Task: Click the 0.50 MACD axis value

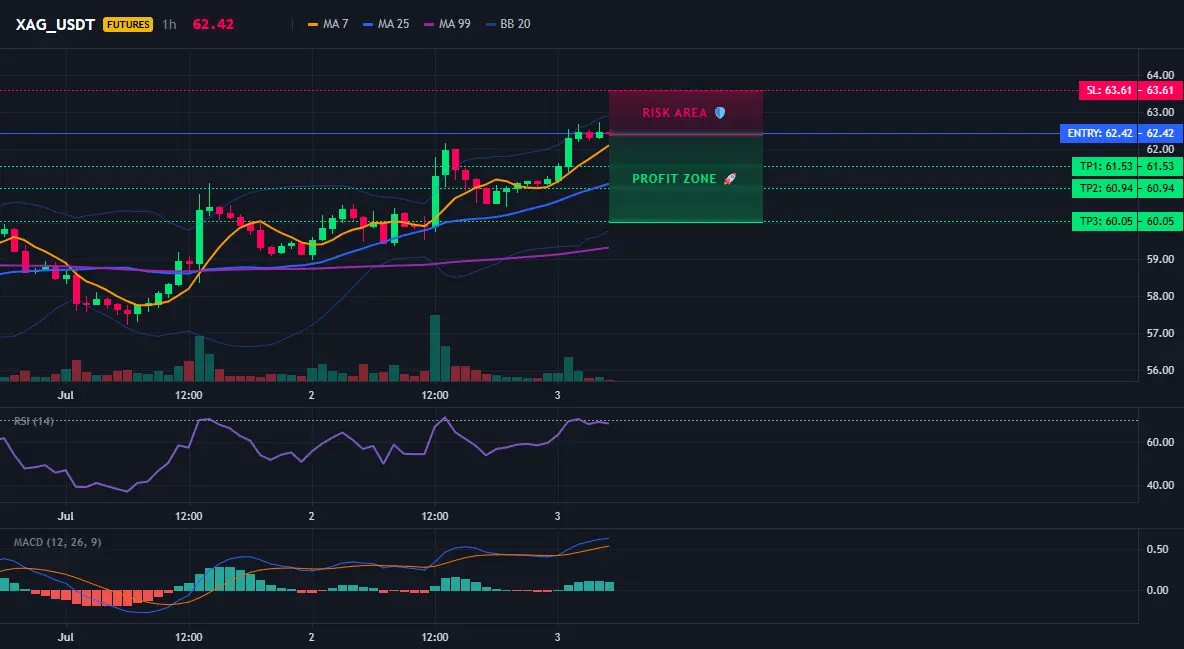Action: click(1157, 549)
